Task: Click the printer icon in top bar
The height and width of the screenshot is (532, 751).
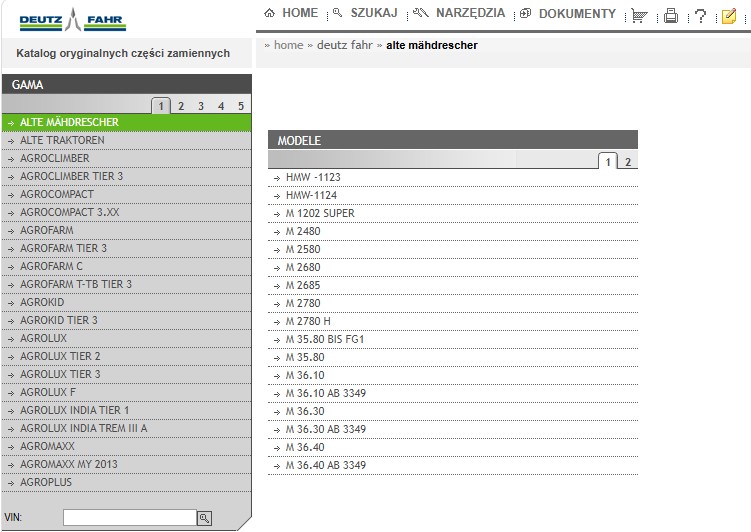Action: tap(671, 16)
